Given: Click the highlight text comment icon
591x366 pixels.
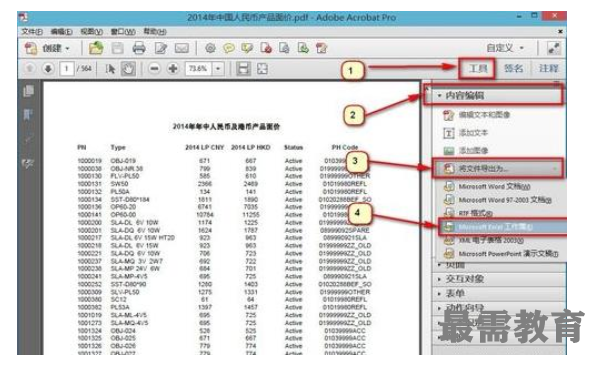Looking at the screenshot, I should point(247,48).
